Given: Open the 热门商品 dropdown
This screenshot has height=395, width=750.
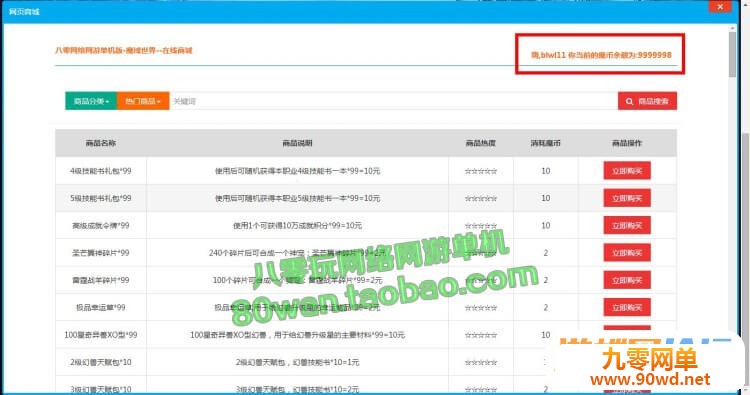Looking at the screenshot, I should tap(143, 101).
